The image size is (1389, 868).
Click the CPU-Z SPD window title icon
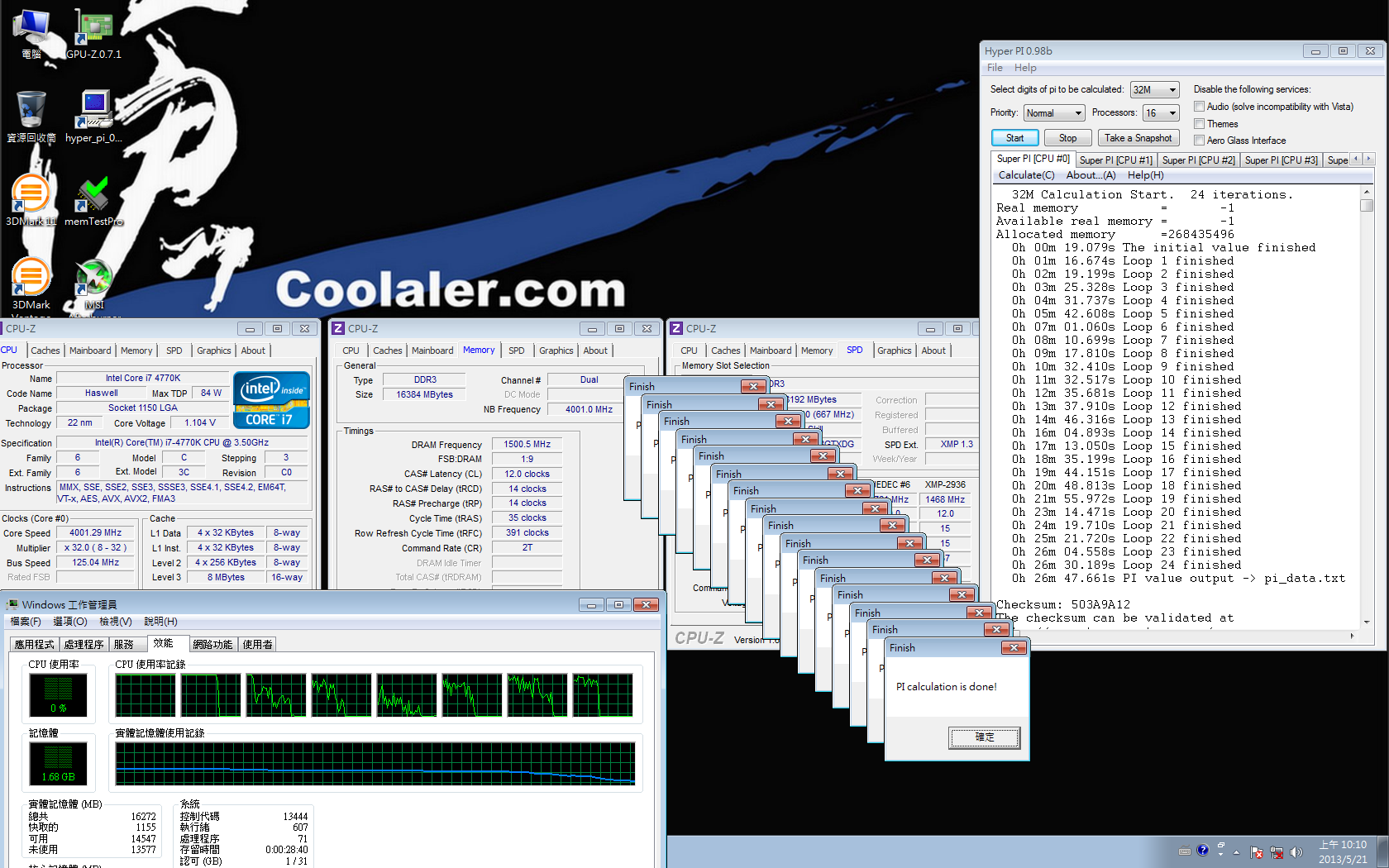676,328
